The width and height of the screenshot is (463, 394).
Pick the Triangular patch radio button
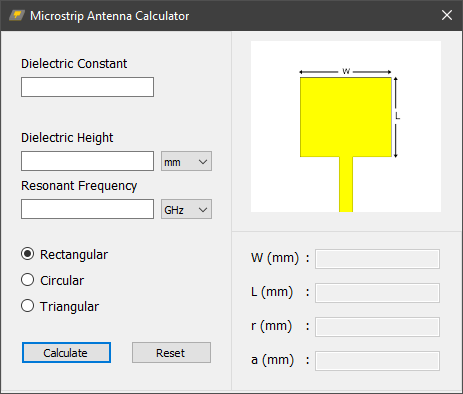(27, 306)
